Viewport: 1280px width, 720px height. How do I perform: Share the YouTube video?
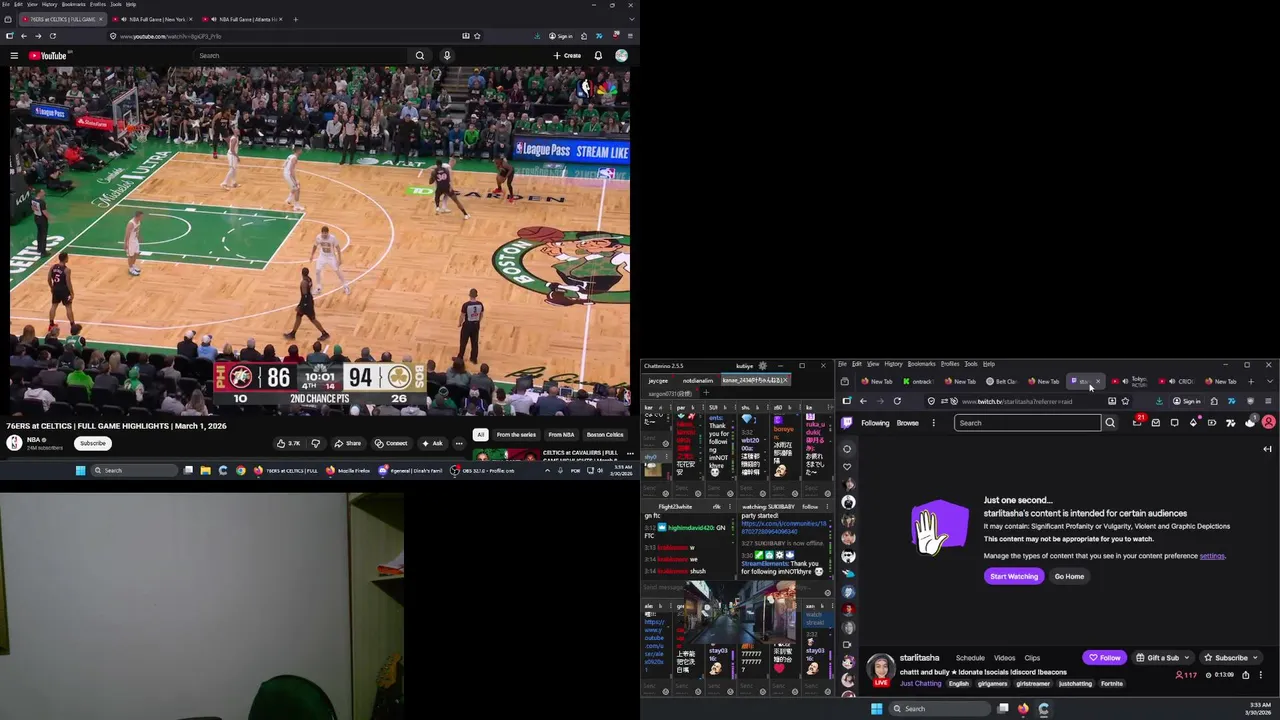pyautogui.click(x=348, y=443)
